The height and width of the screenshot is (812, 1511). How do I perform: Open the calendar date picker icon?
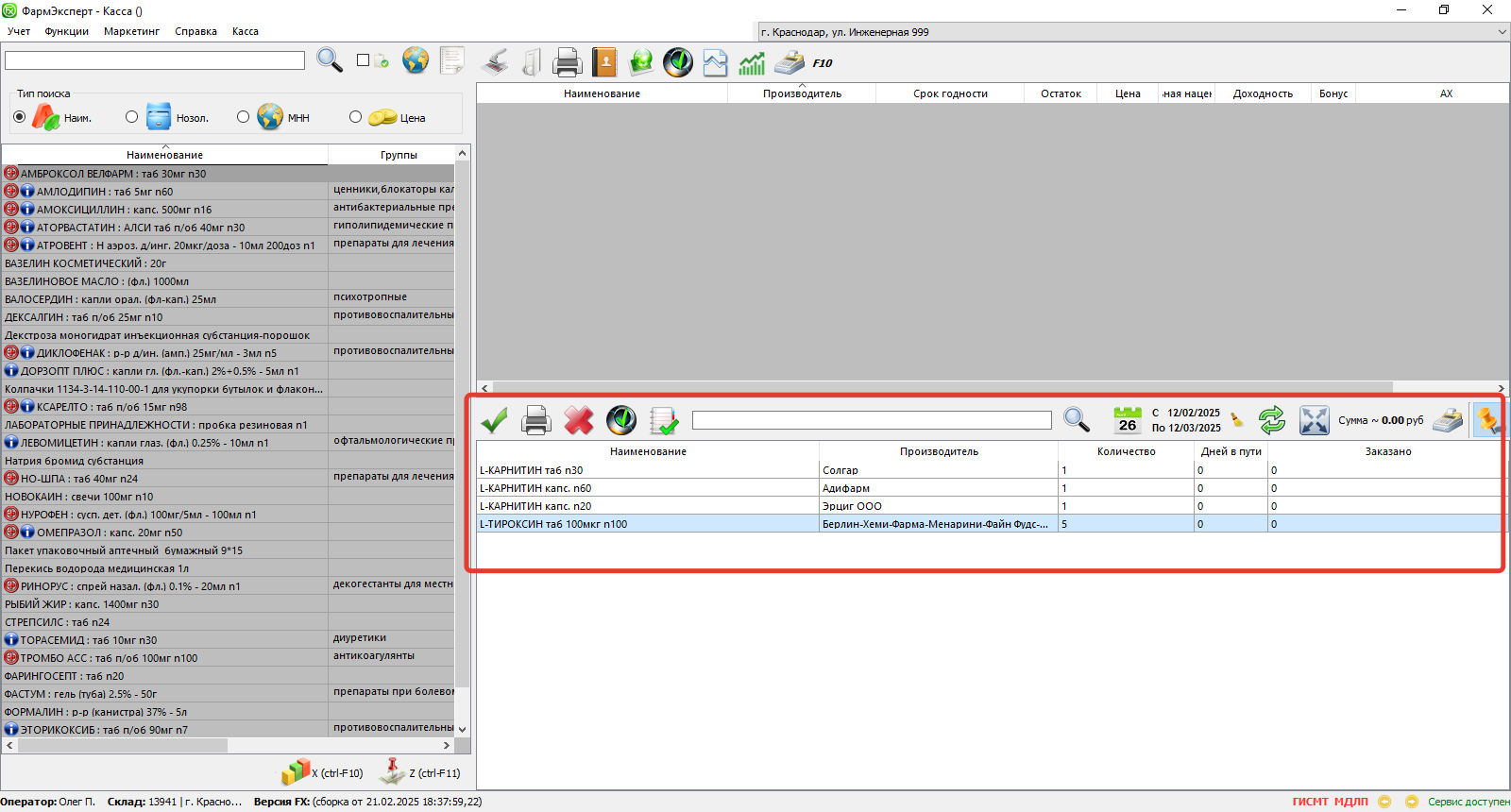1128,420
